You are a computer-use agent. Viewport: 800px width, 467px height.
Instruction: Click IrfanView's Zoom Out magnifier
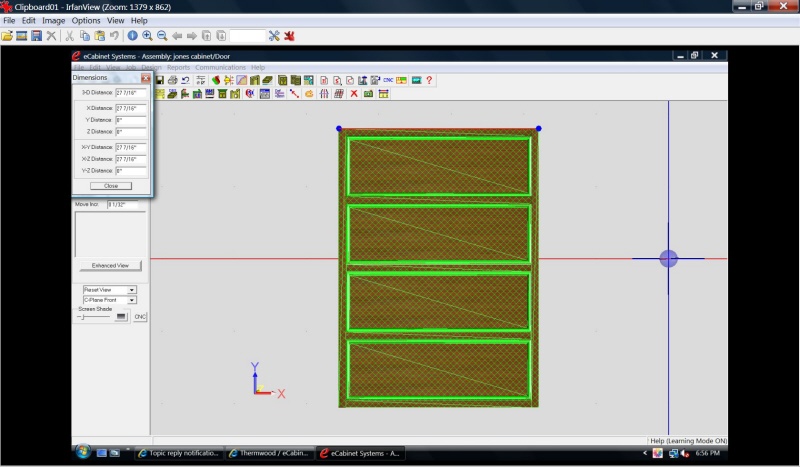coord(162,36)
